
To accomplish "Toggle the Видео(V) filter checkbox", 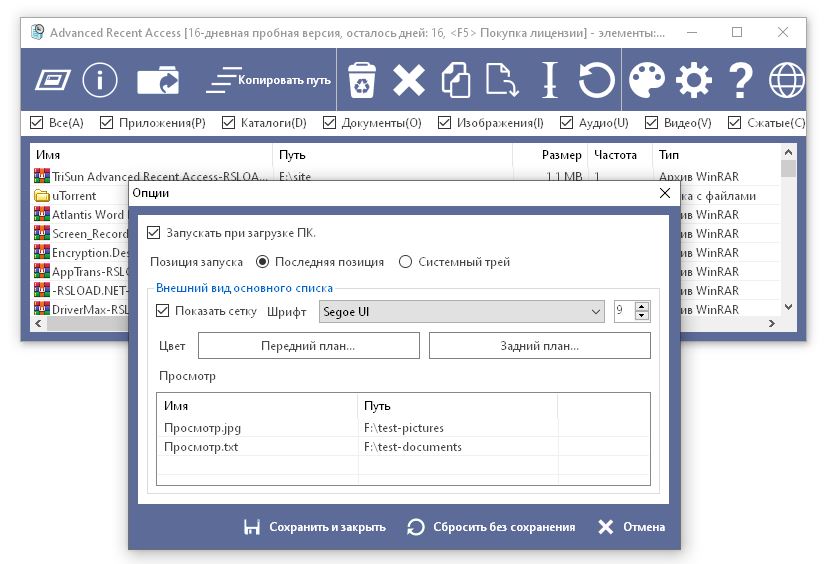I will tap(651, 123).
